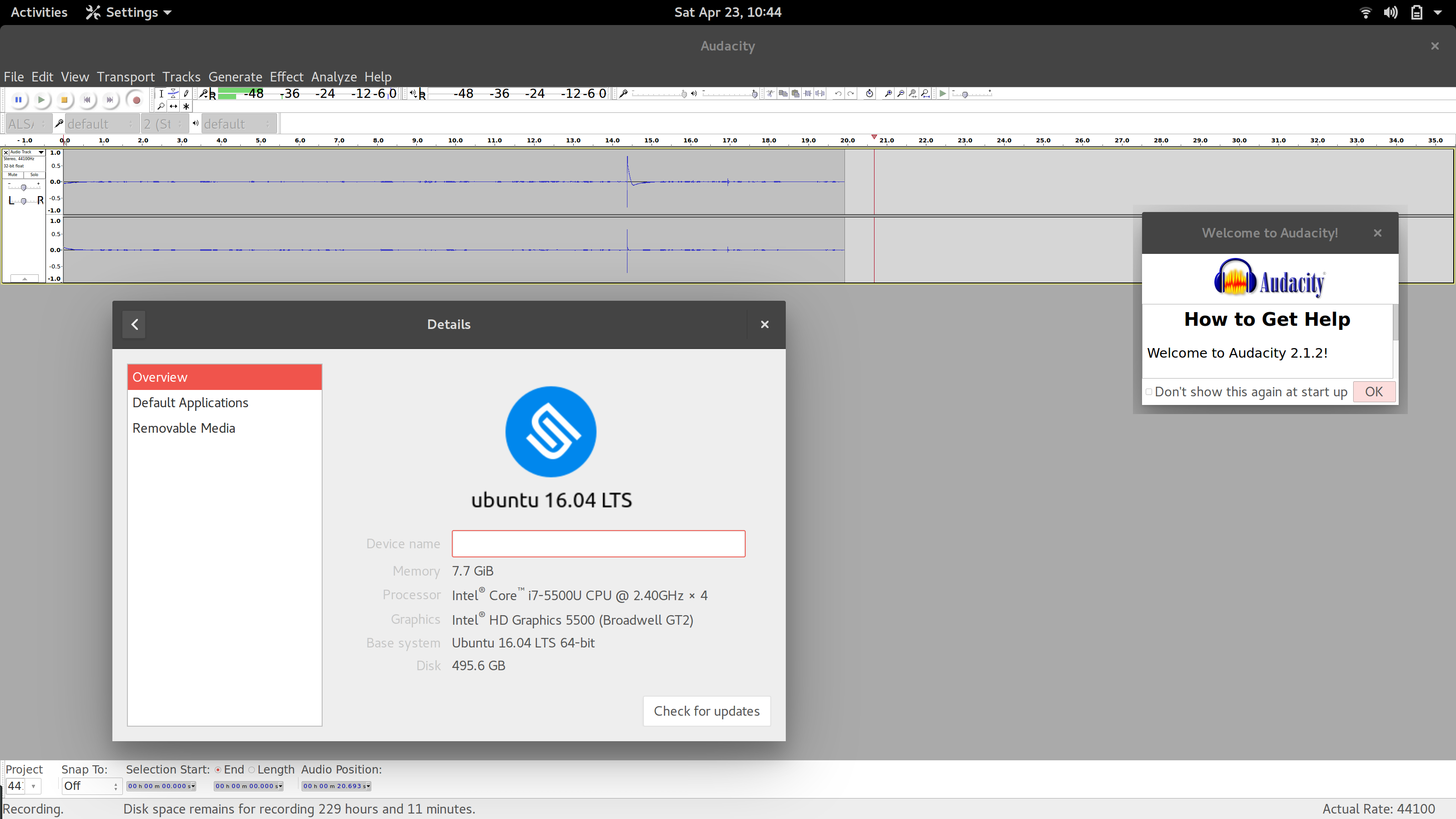Select Removable Media in Details sidebar
Screen dimensions: 1456x819
point(224,428)
